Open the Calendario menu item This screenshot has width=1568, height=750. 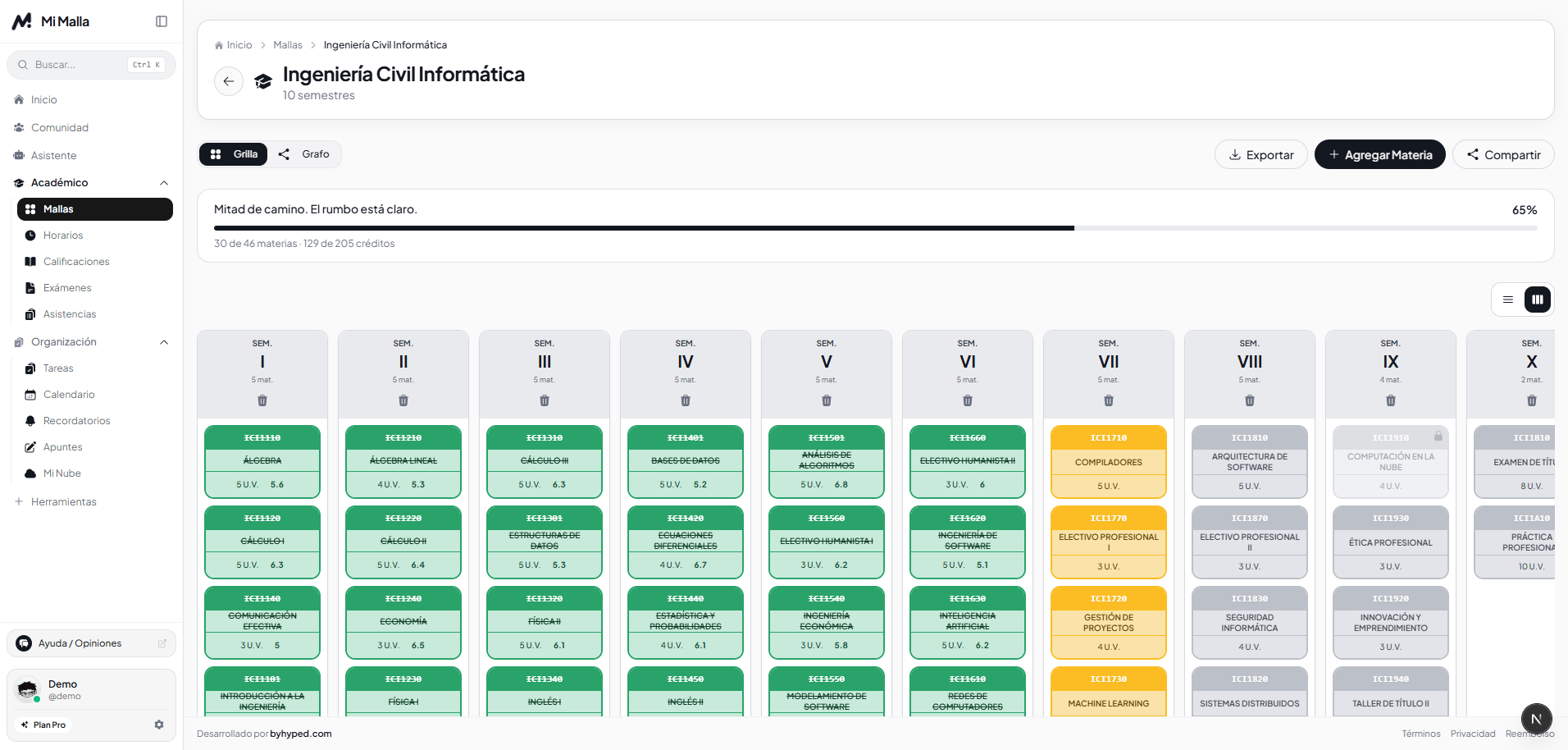pyautogui.click(x=95, y=395)
